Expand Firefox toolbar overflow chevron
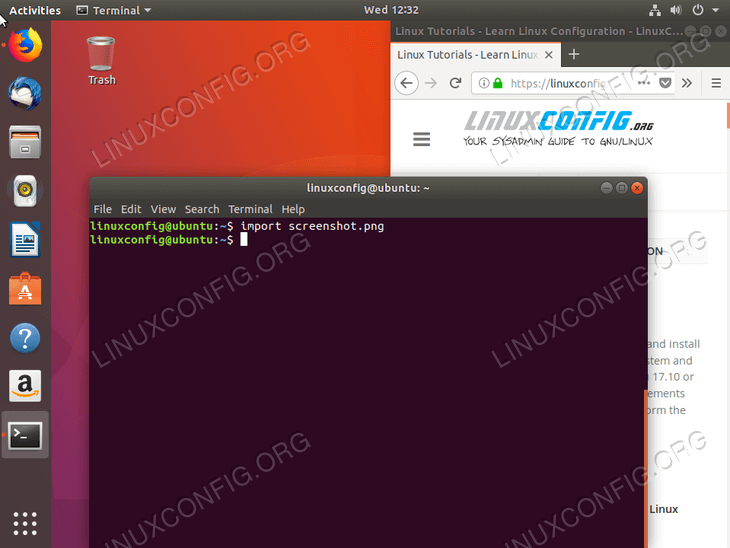730x548 pixels. (x=687, y=83)
